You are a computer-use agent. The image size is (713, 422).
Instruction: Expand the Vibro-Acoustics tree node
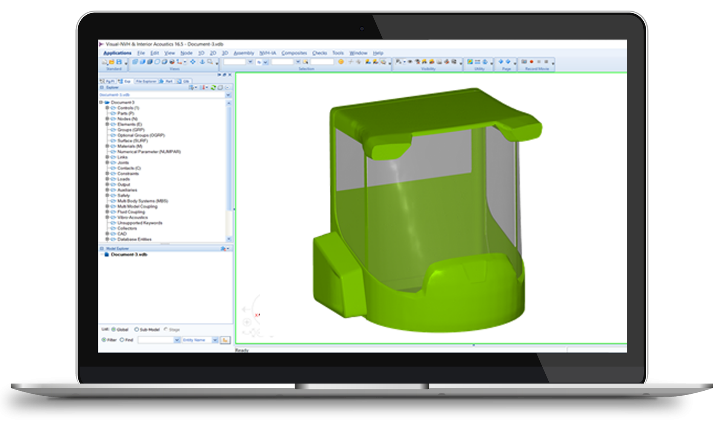[x=107, y=217]
